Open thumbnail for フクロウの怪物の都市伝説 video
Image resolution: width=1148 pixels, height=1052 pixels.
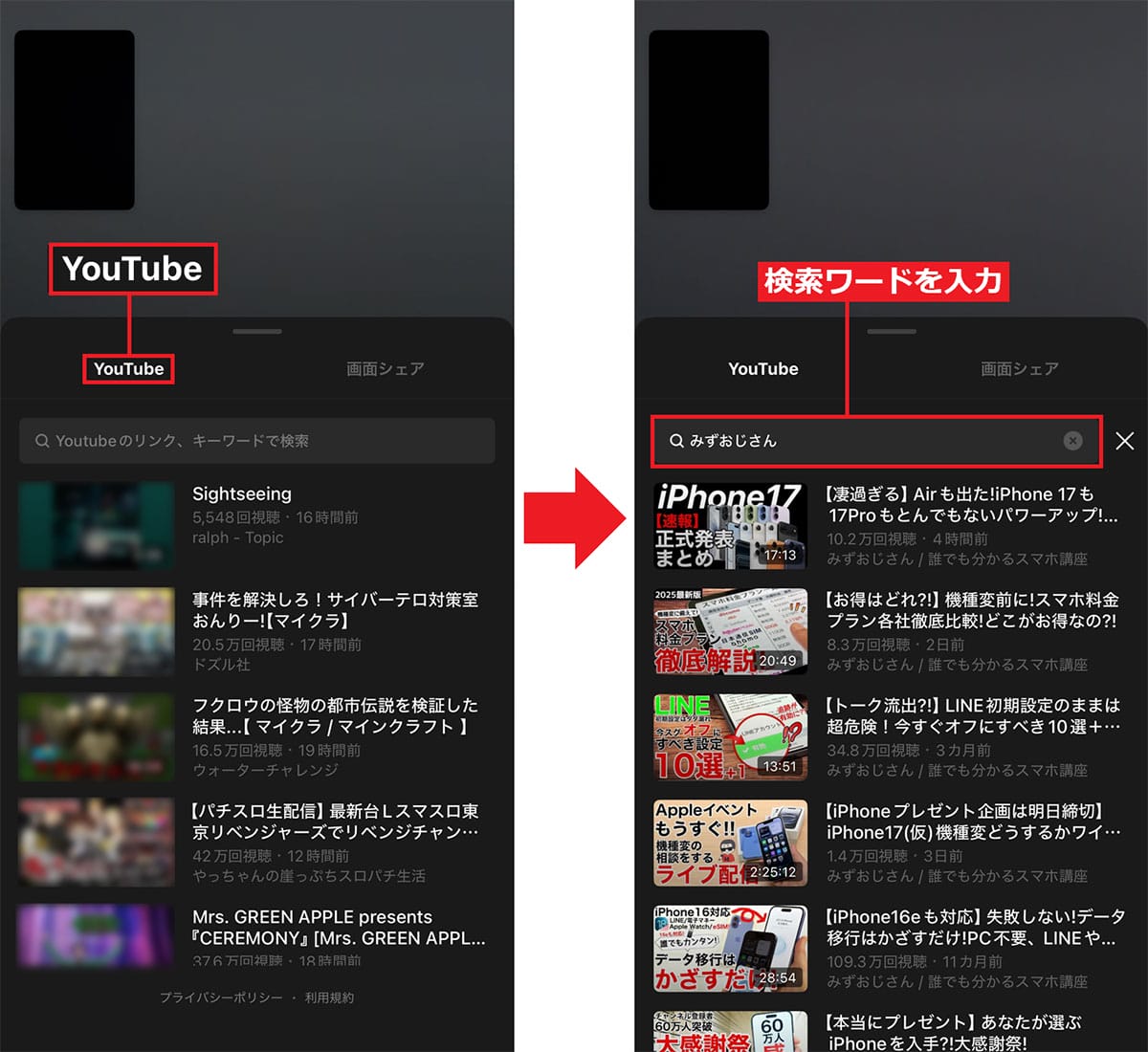pos(97,737)
